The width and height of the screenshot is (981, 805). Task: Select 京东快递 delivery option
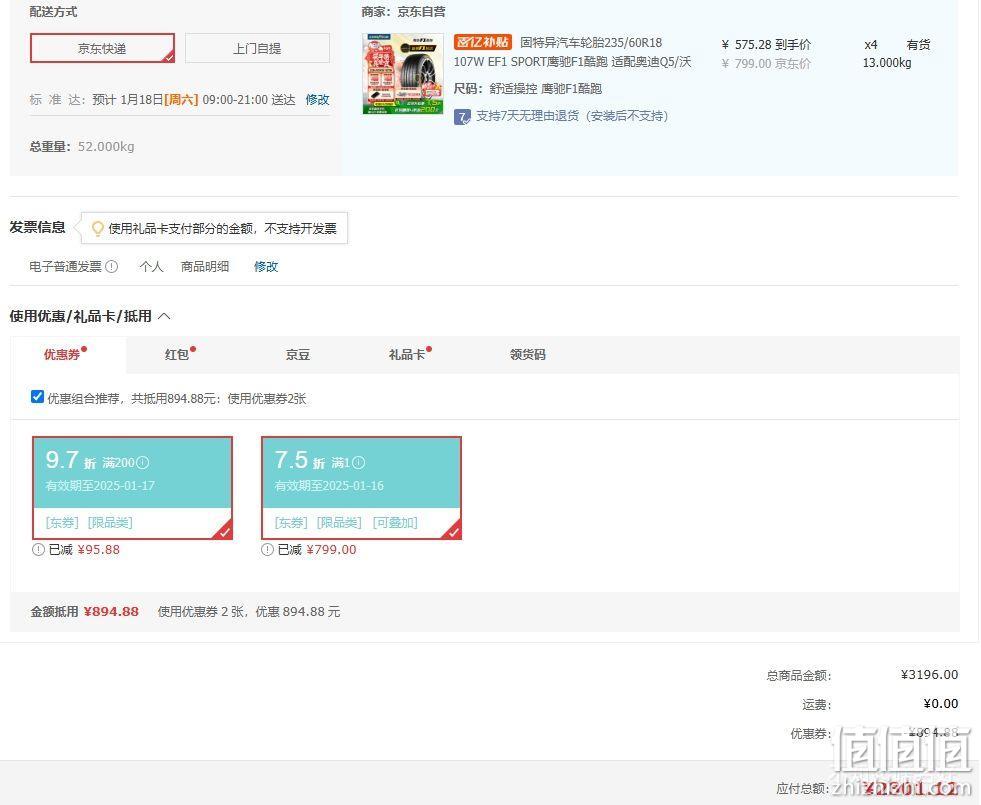[x=102, y=48]
